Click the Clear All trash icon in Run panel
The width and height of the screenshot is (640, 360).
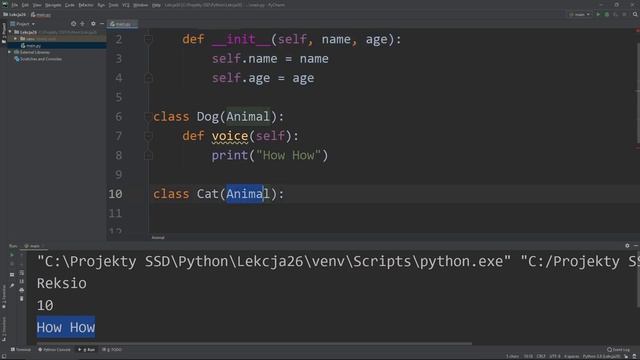[x=22, y=298]
